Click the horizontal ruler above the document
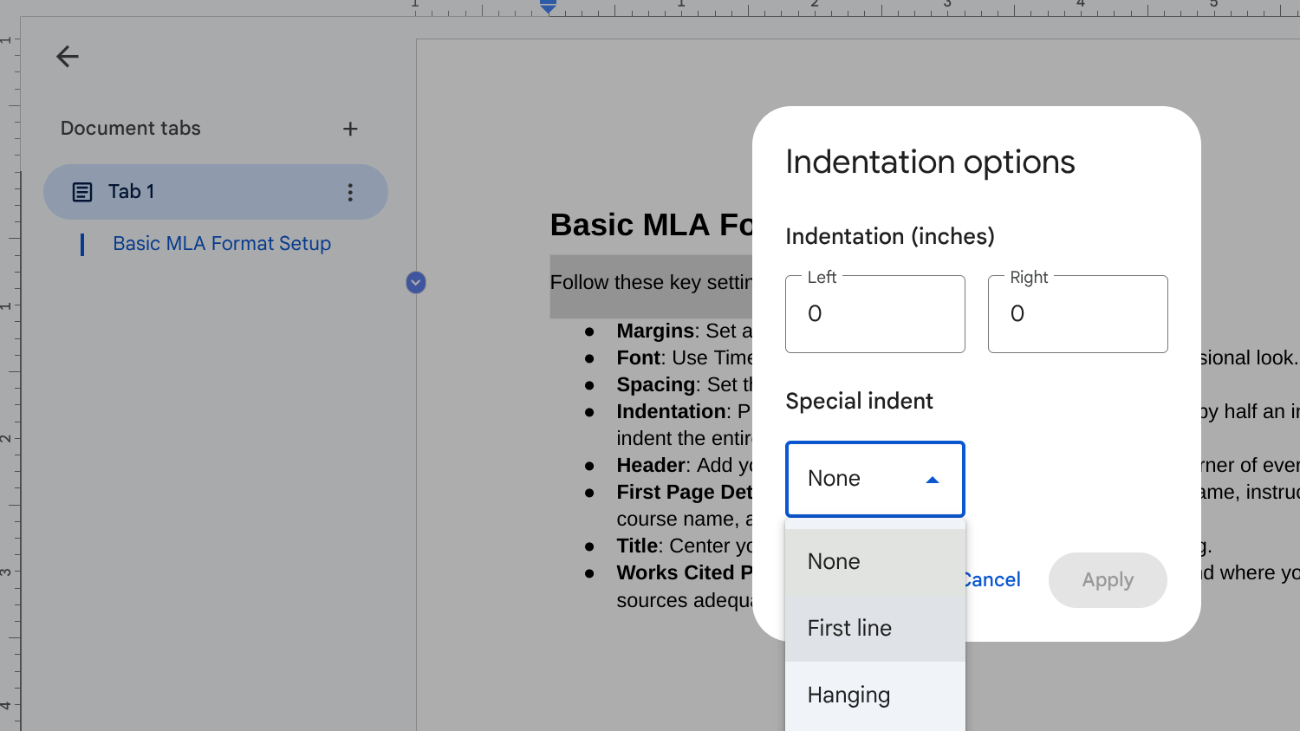This screenshot has height=731, width=1300. pos(700,10)
